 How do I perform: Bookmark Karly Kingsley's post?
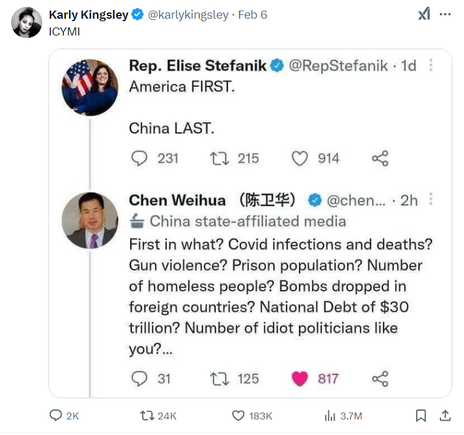point(421,416)
